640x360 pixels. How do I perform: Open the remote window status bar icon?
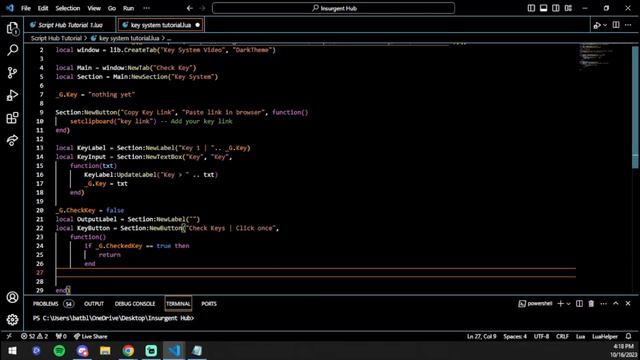(x=9, y=336)
